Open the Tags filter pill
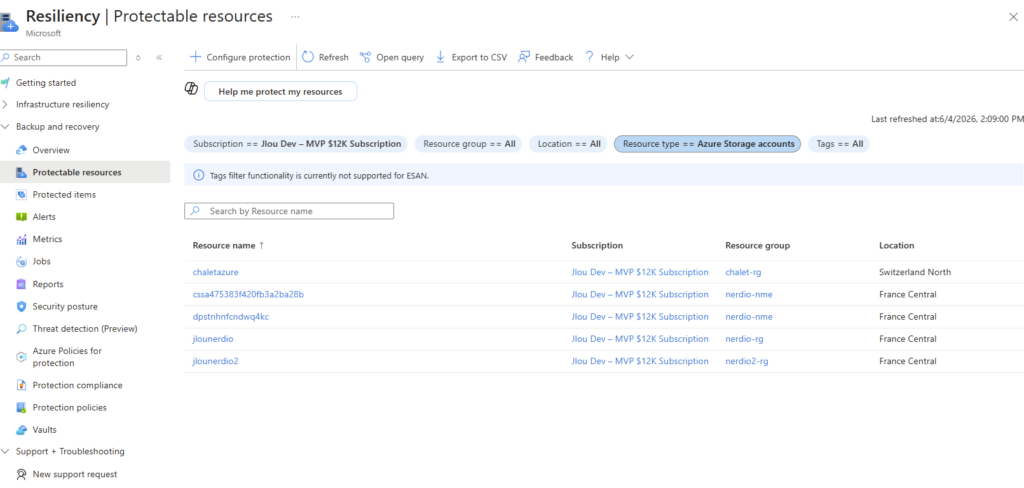 point(839,144)
